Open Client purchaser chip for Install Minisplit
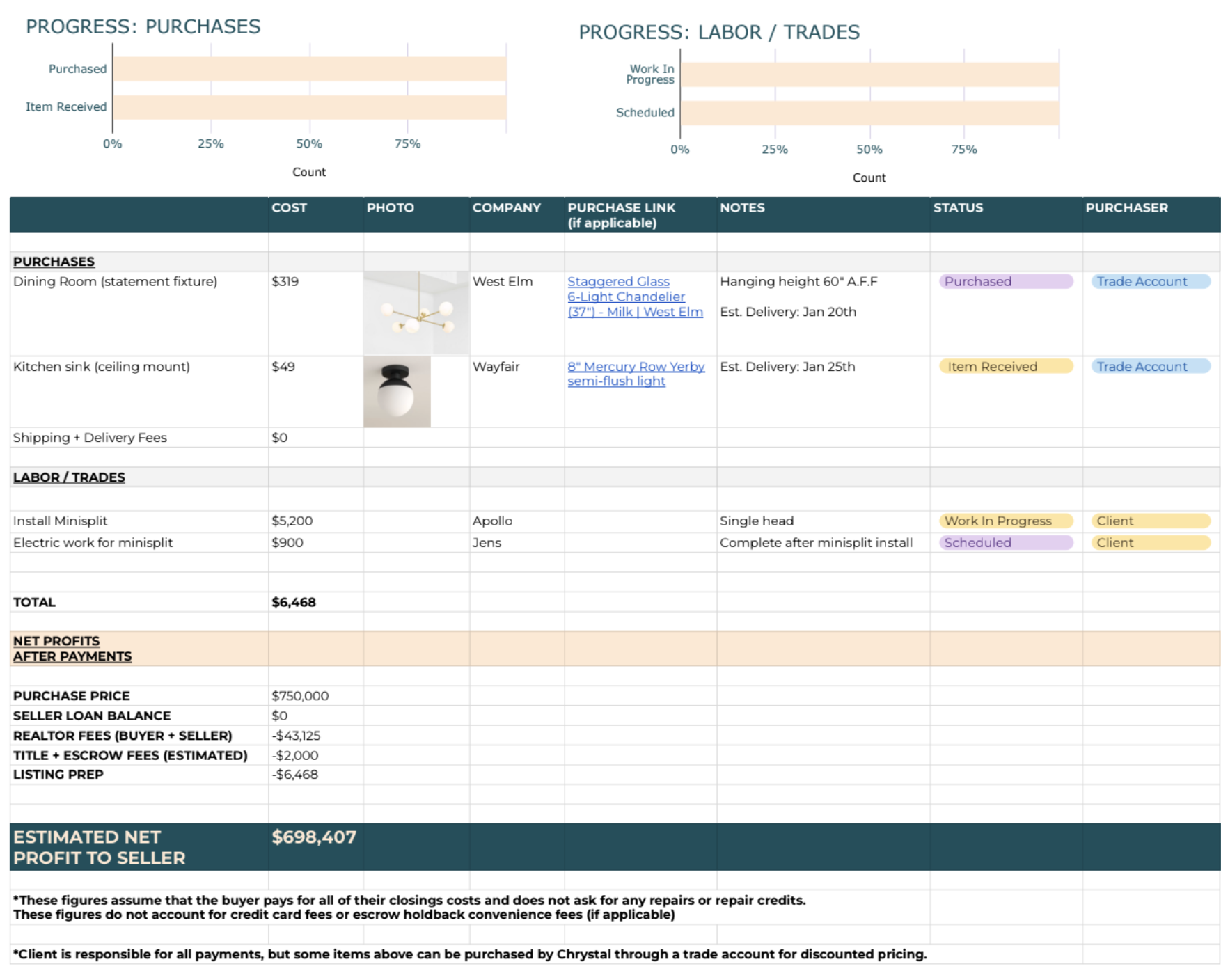 (x=1151, y=521)
